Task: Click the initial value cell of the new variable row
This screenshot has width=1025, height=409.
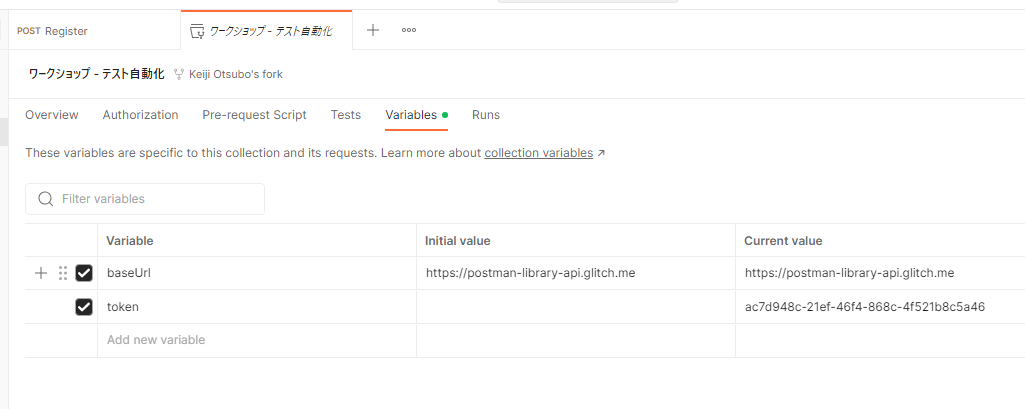Action: (576, 340)
